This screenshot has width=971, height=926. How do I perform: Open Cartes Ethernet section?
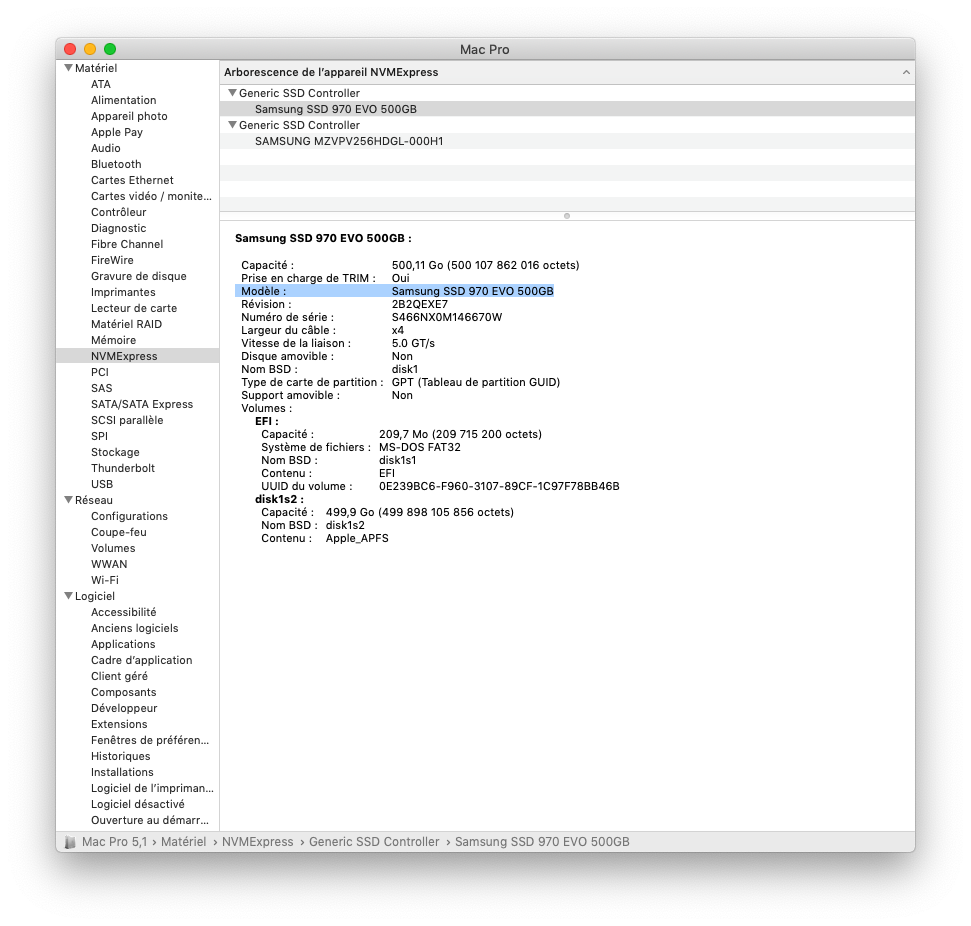(x=132, y=180)
